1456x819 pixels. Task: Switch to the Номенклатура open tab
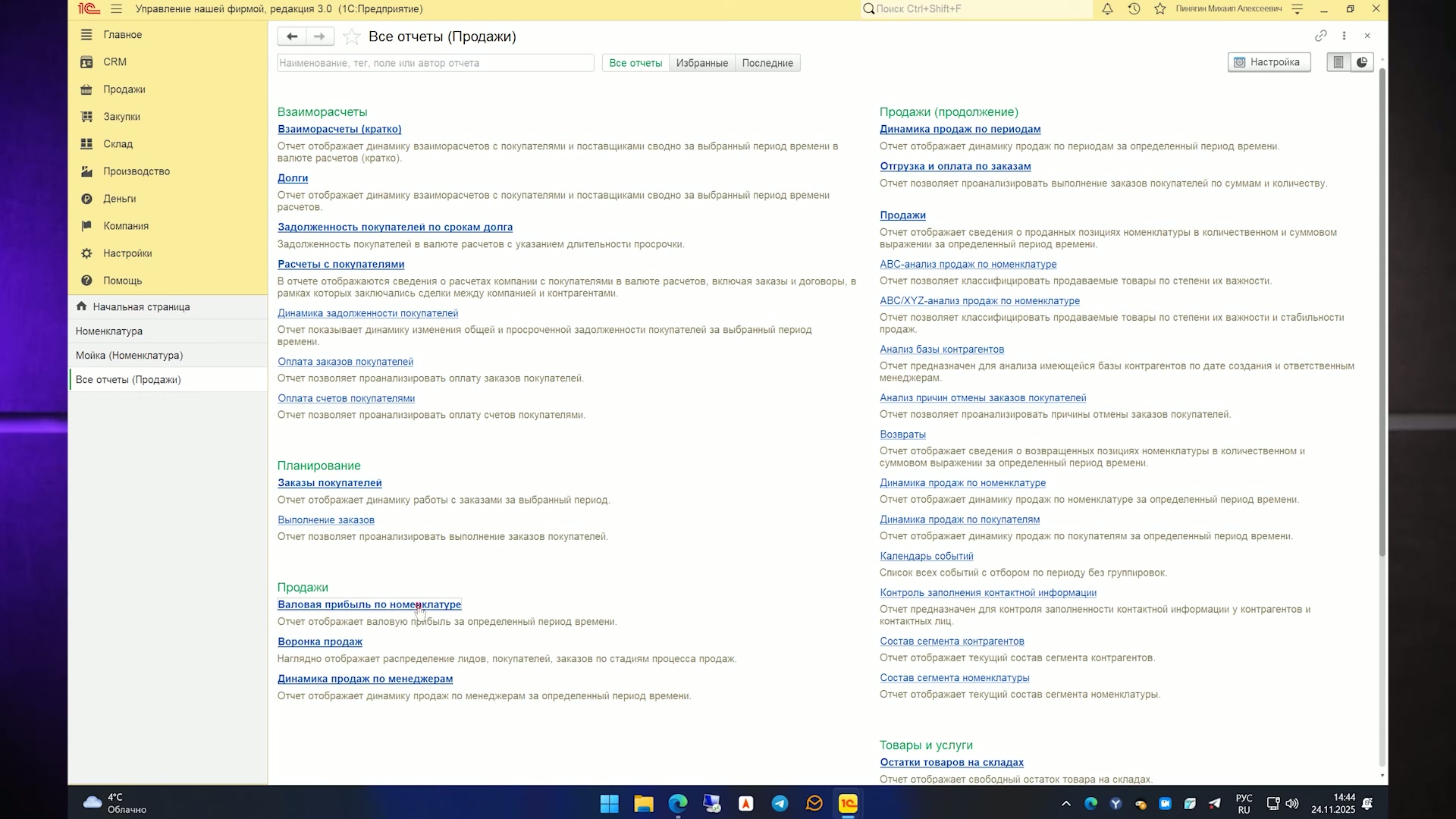168,331
